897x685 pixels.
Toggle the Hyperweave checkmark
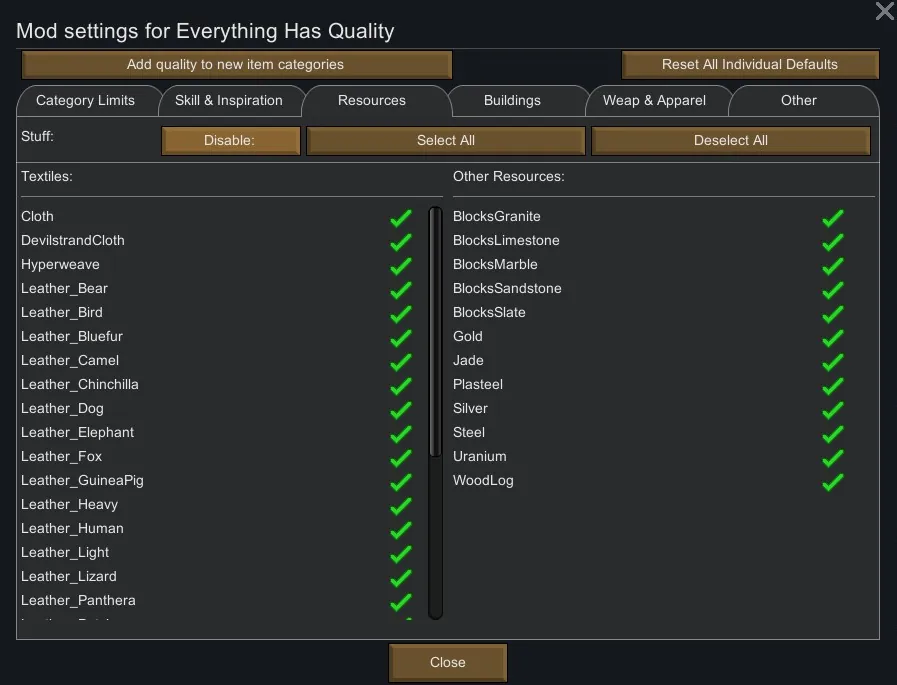[401, 265]
